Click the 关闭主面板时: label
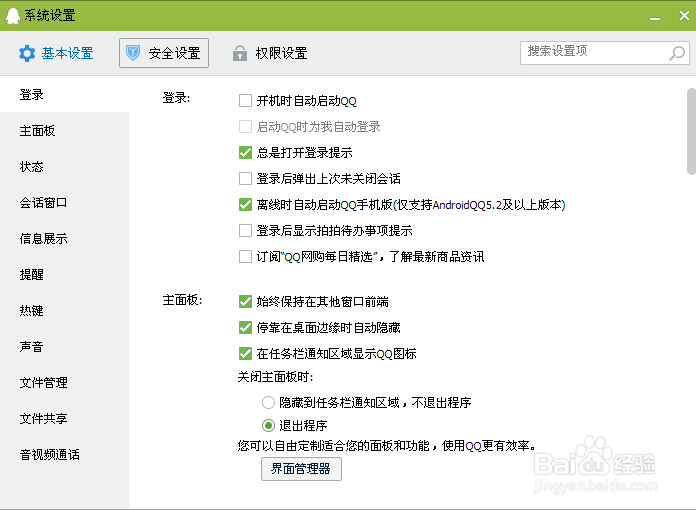The image size is (696, 510). click(x=275, y=377)
